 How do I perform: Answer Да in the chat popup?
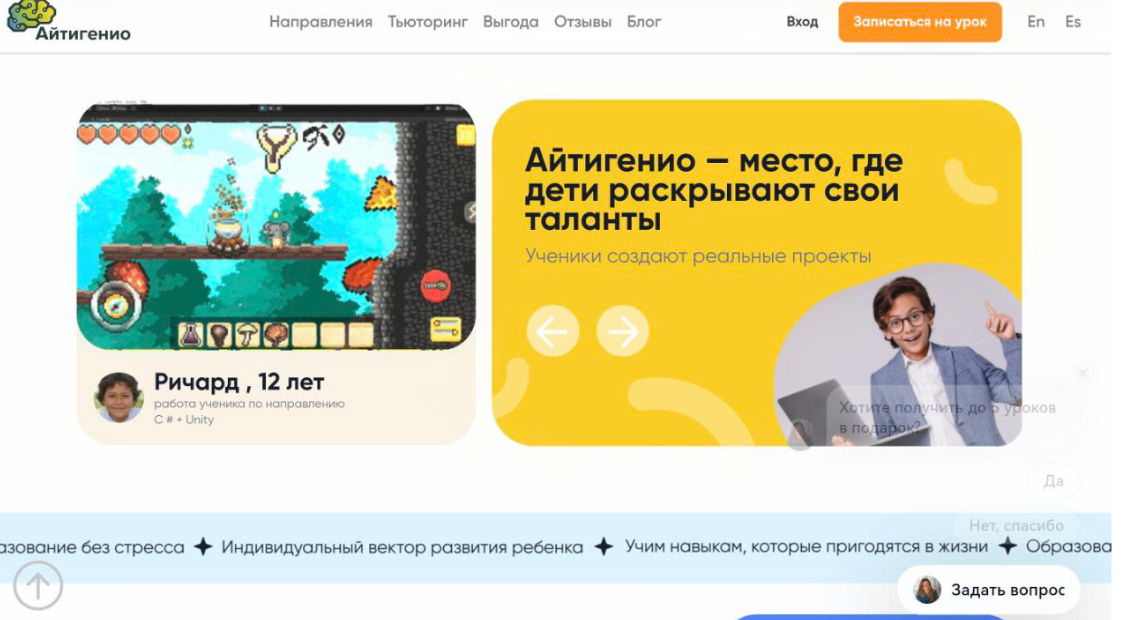1053,481
